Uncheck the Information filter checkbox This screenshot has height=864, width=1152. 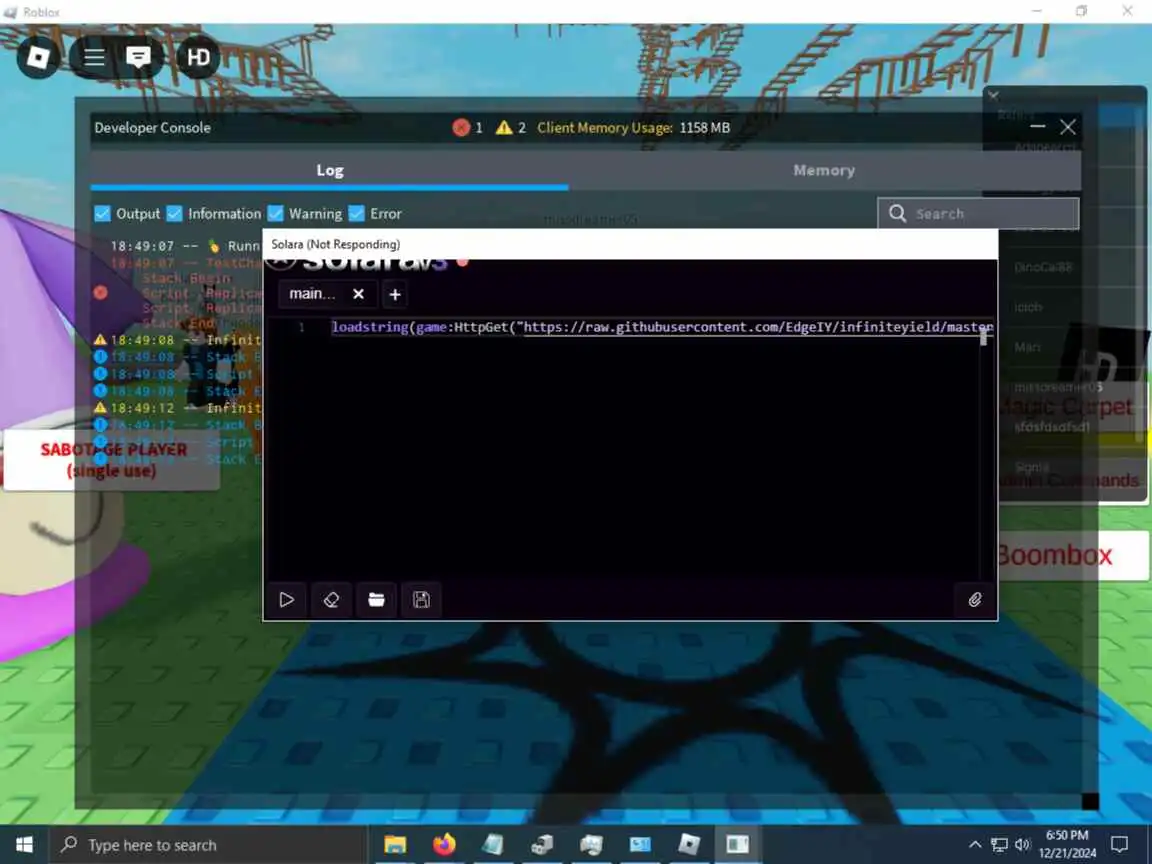174,214
